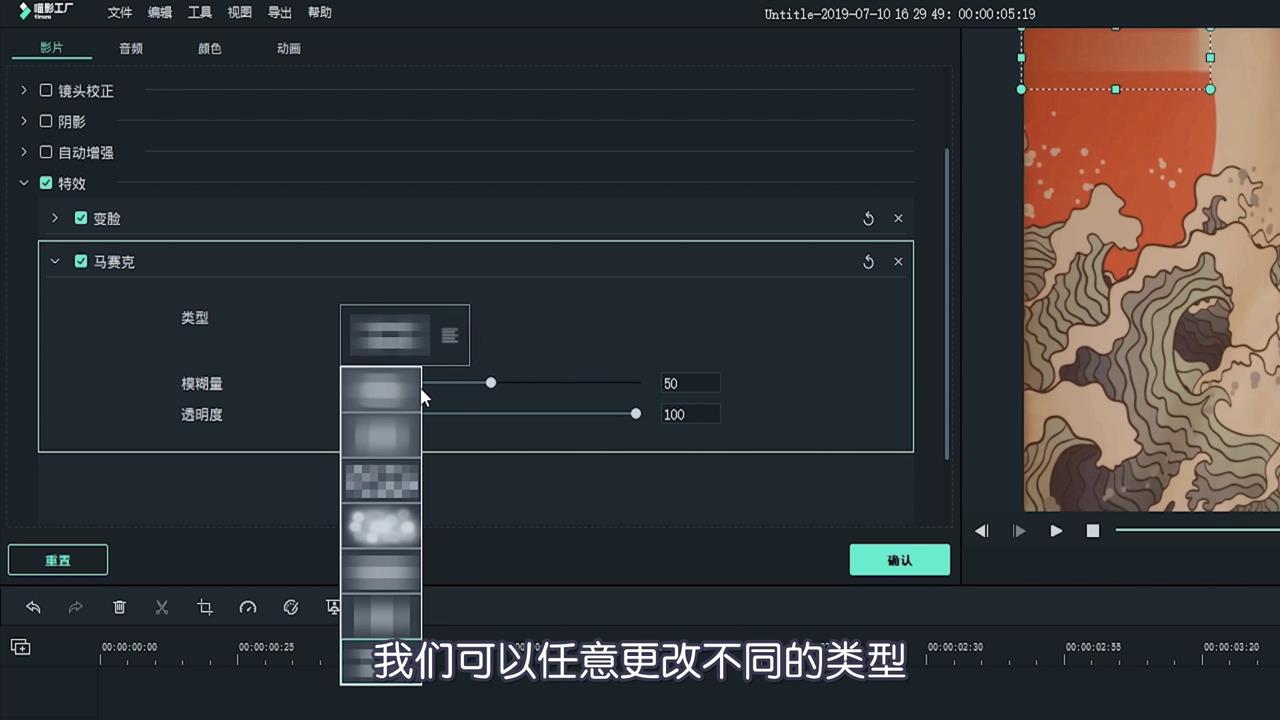This screenshot has height=720, width=1280.
Task: Click the Filmora logo icon
Action: [x=46, y=12]
